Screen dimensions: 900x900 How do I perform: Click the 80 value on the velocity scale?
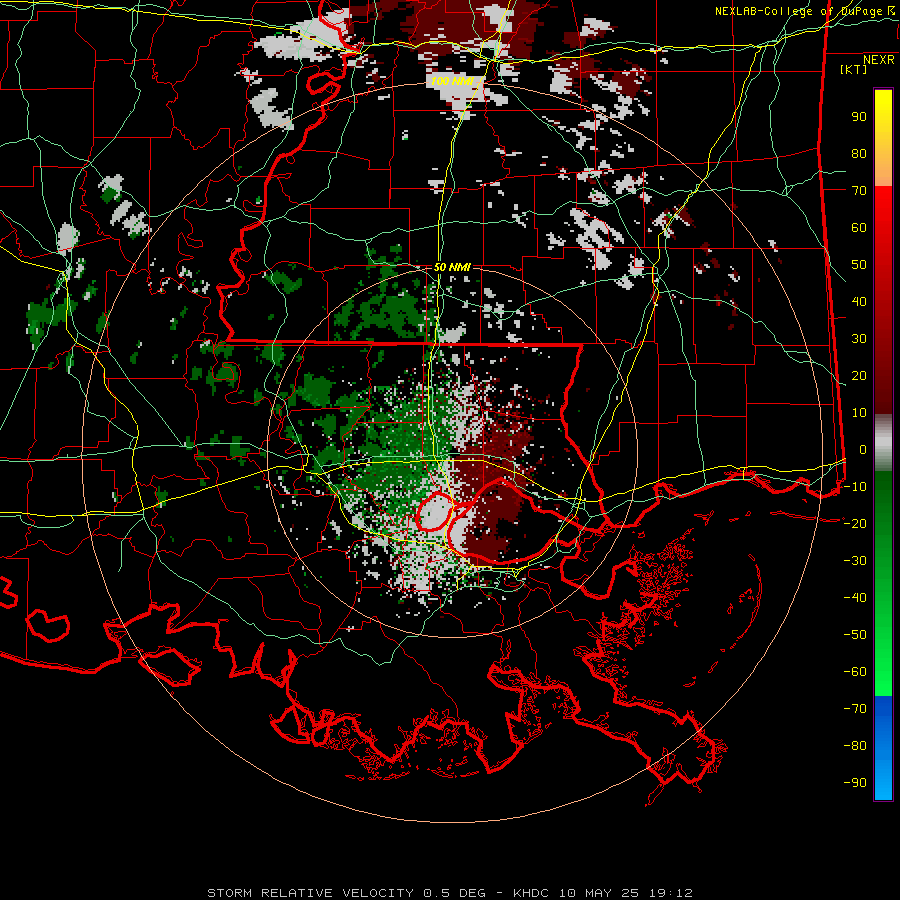859,154
